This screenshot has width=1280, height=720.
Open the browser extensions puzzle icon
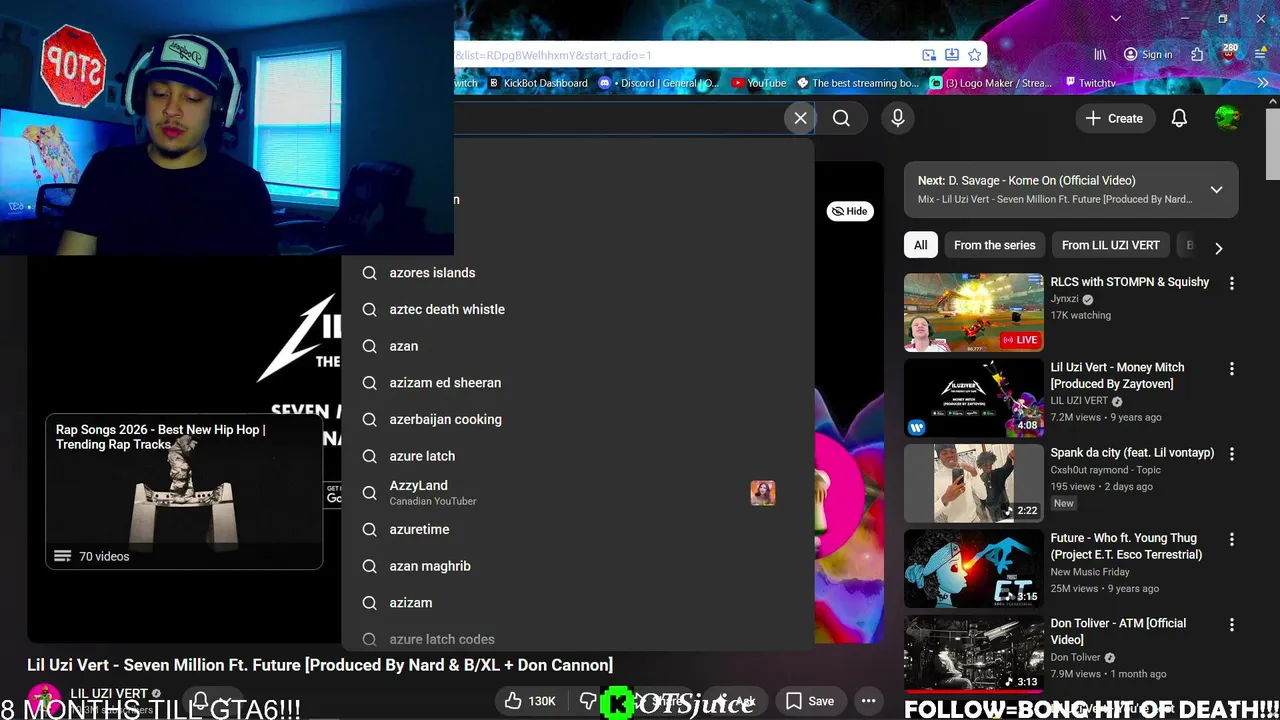[x=1197, y=55]
